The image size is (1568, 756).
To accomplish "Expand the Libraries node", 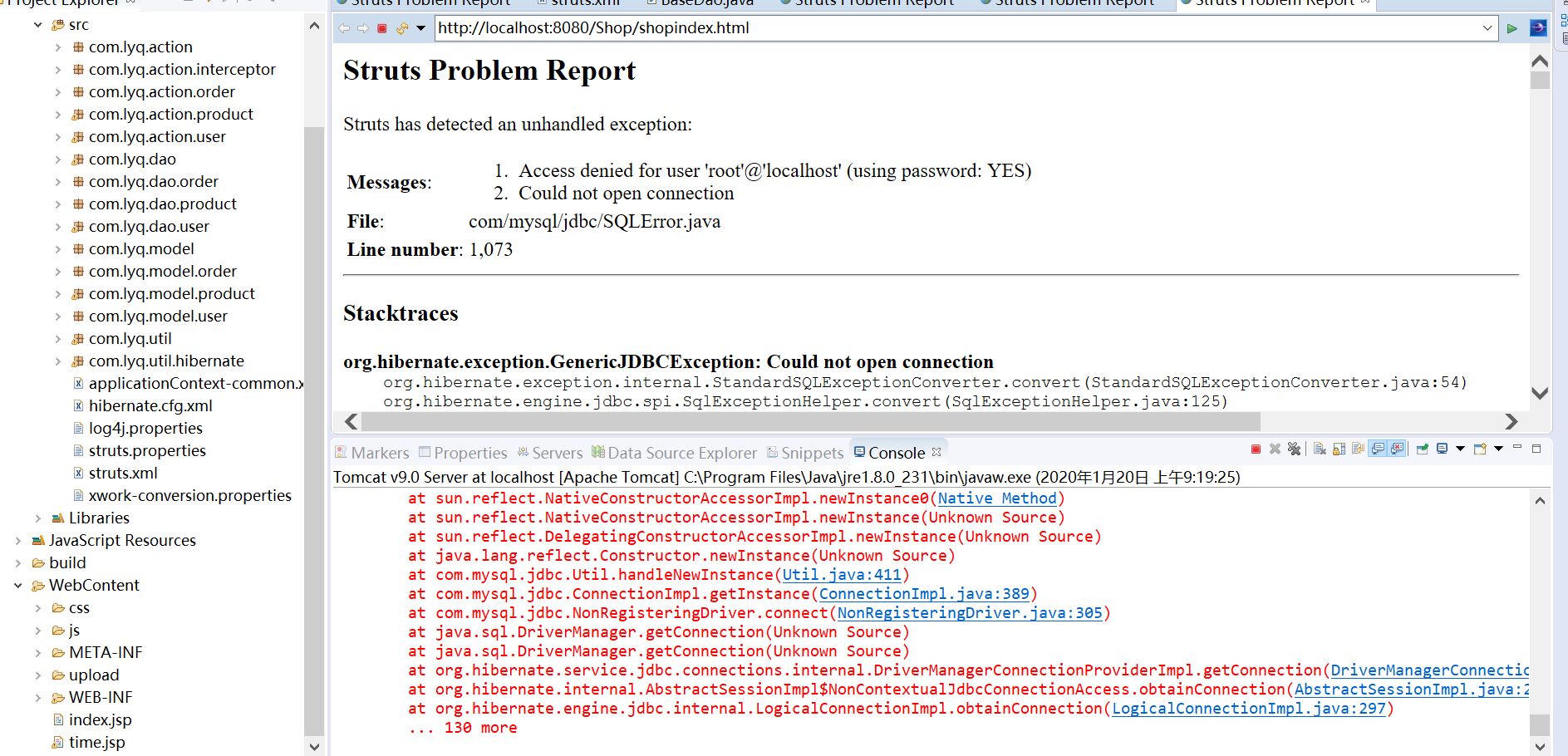I will point(38,518).
